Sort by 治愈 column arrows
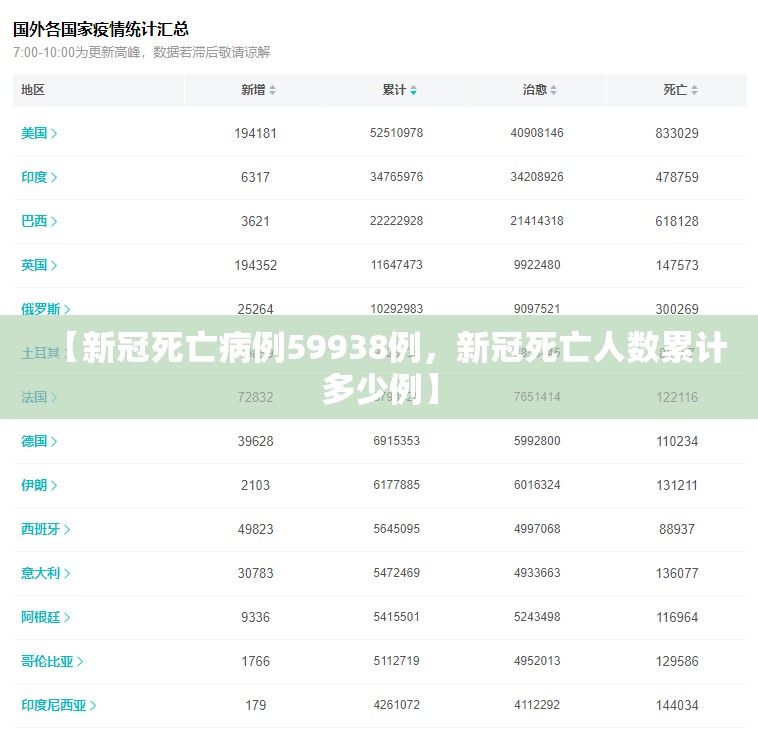The height and width of the screenshot is (735, 758). [554, 90]
